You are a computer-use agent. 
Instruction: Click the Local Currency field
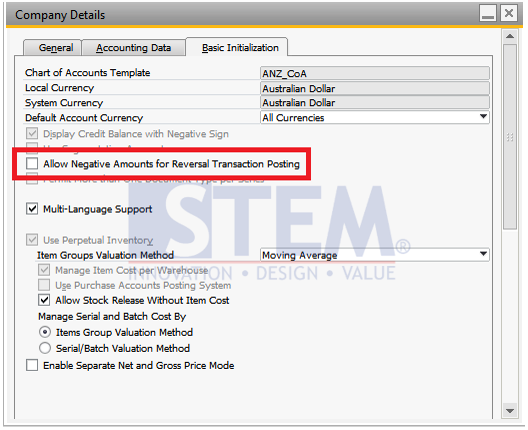click(375, 88)
